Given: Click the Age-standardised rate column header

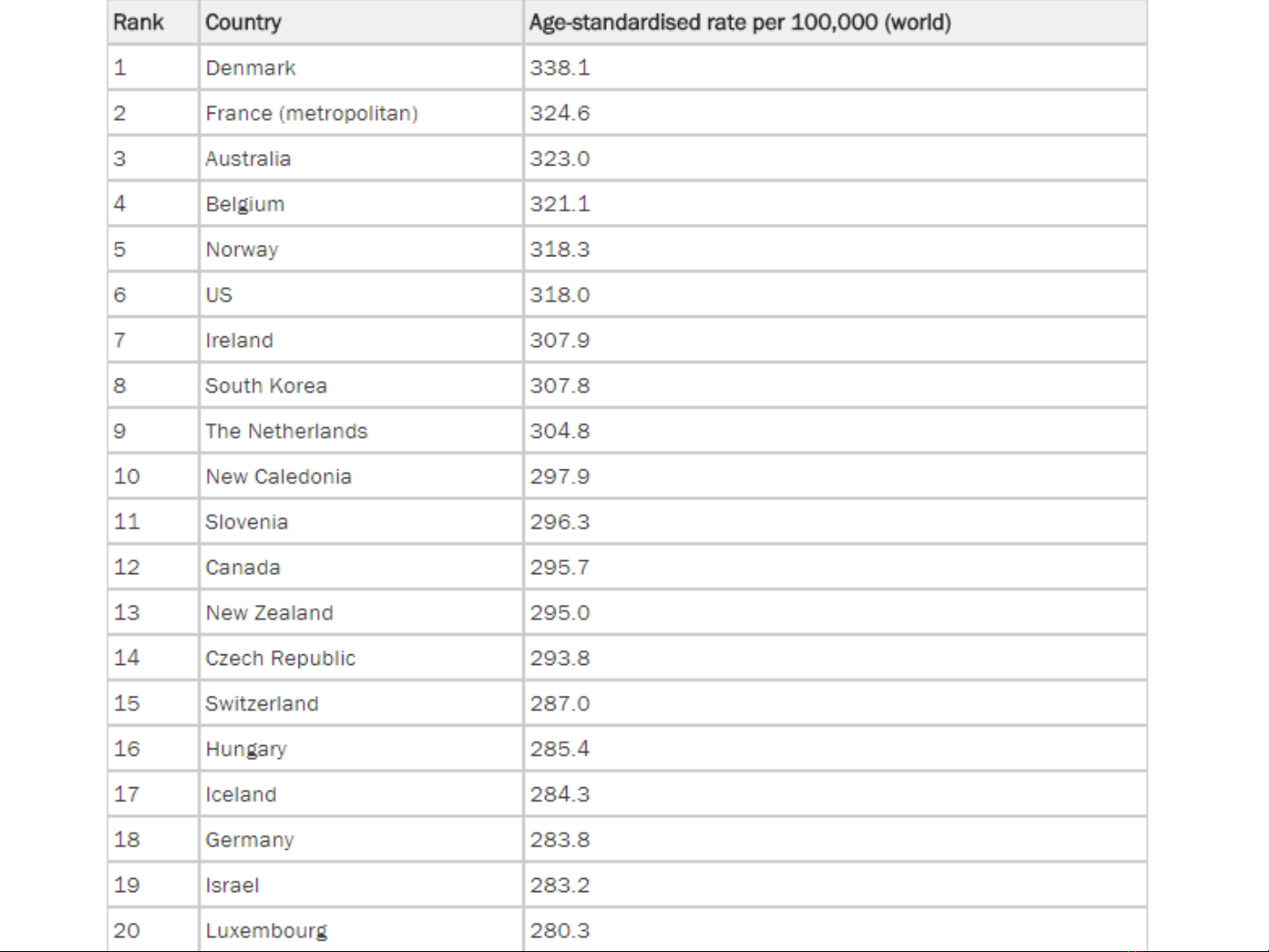Looking at the screenshot, I should [x=740, y=22].
